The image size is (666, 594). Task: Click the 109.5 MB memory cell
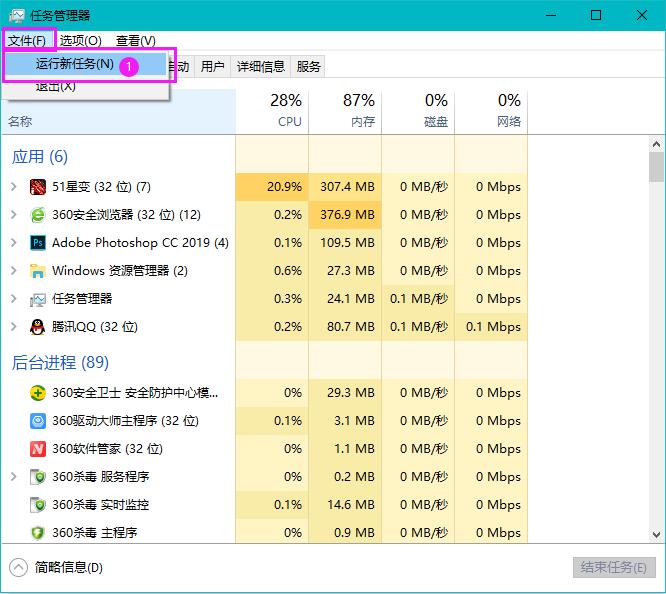[345, 243]
